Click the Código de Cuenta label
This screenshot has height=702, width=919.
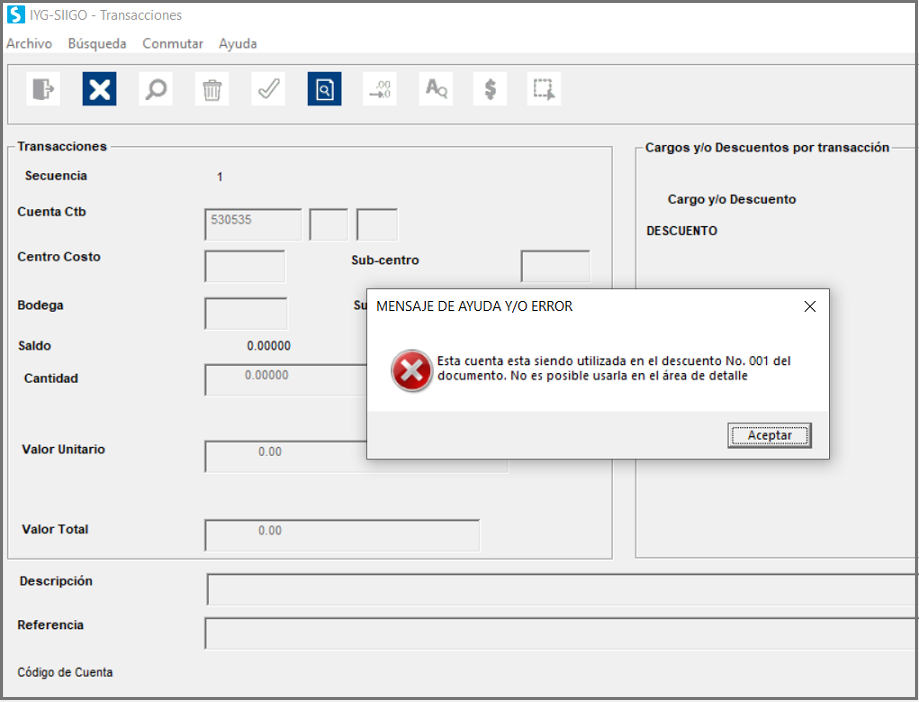pyautogui.click(x=65, y=672)
